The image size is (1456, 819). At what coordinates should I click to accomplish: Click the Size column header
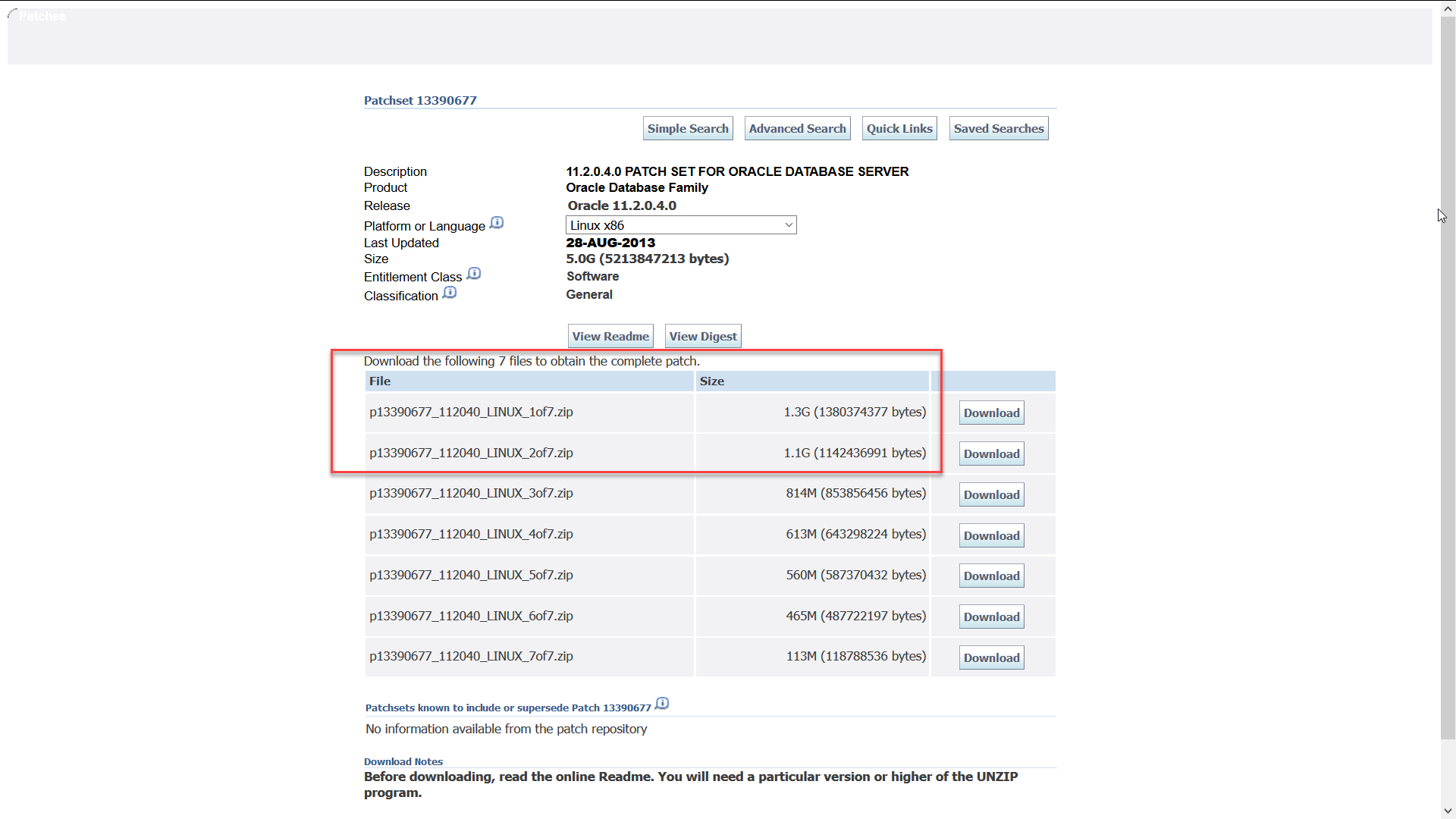(x=712, y=381)
